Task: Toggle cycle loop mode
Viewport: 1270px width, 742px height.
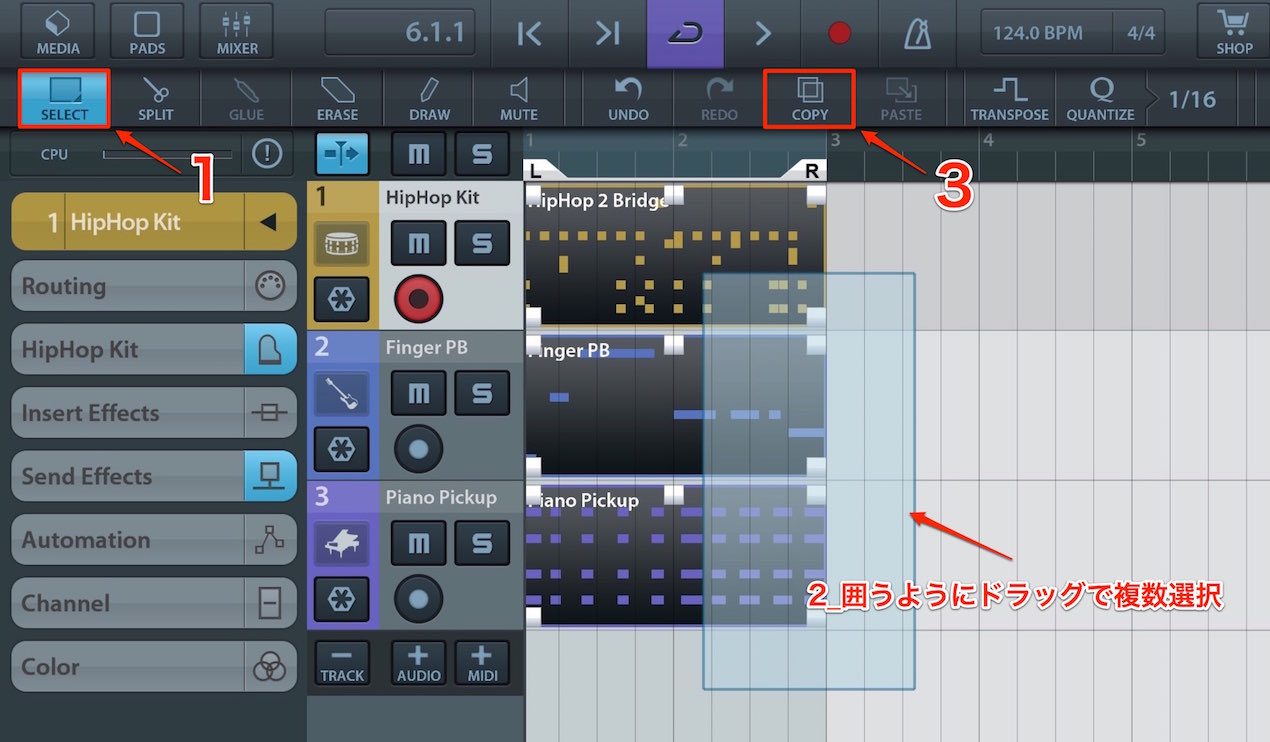Action: 685,33
